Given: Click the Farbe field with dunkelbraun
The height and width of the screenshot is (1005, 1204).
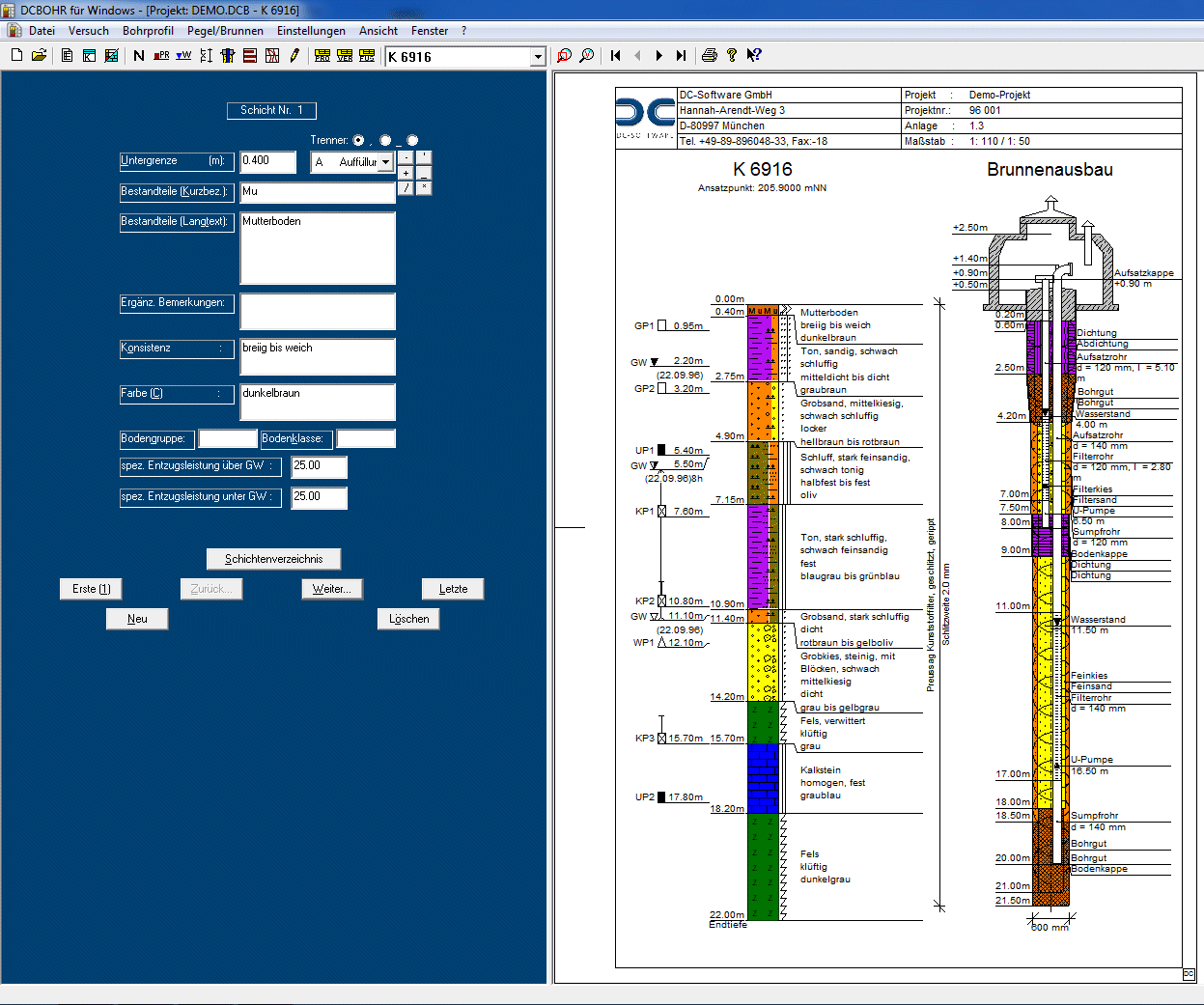Looking at the screenshot, I should [x=318, y=403].
